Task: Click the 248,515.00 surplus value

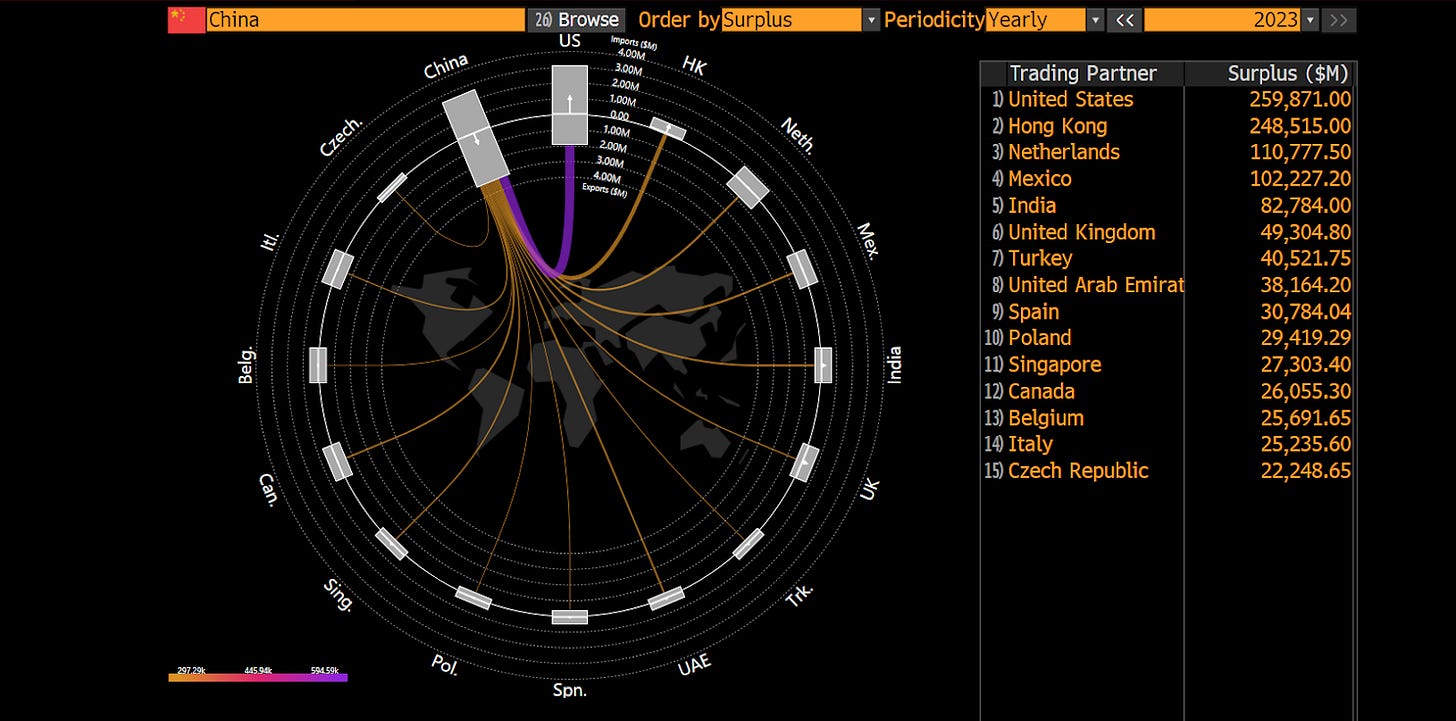Action: pyautogui.click(x=1300, y=126)
